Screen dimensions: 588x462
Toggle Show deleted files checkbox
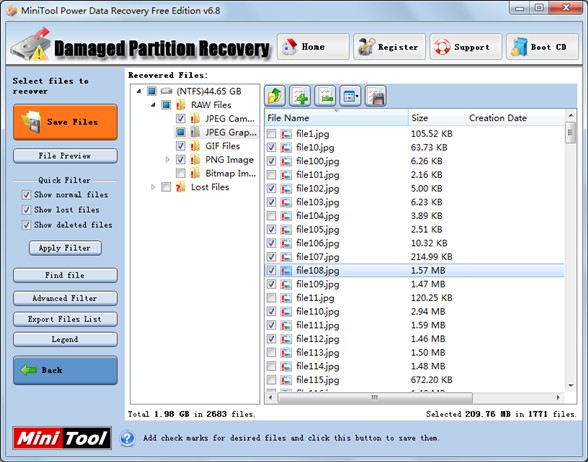[x=26, y=225]
